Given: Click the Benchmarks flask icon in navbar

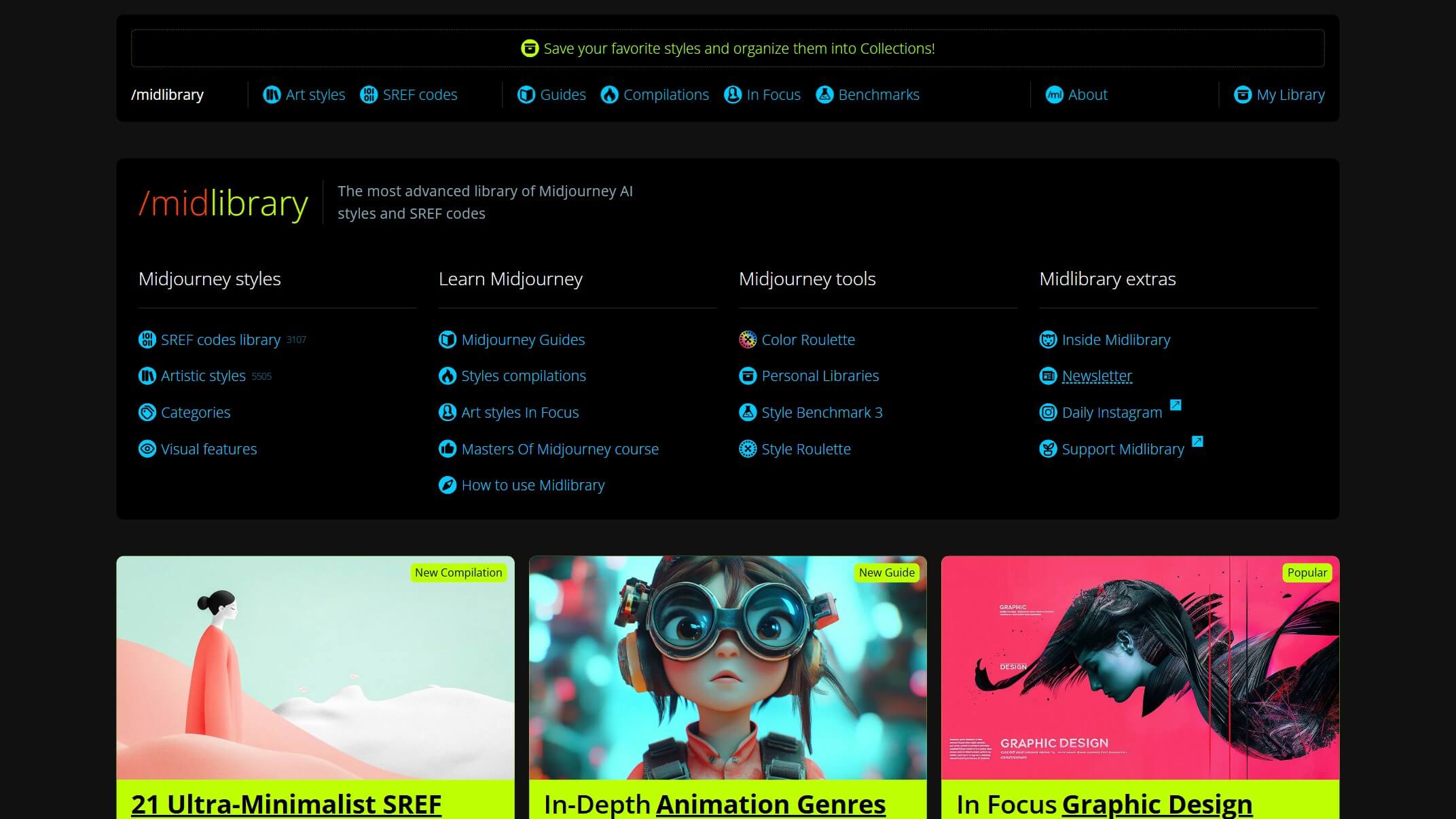Looking at the screenshot, I should point(824,95).
